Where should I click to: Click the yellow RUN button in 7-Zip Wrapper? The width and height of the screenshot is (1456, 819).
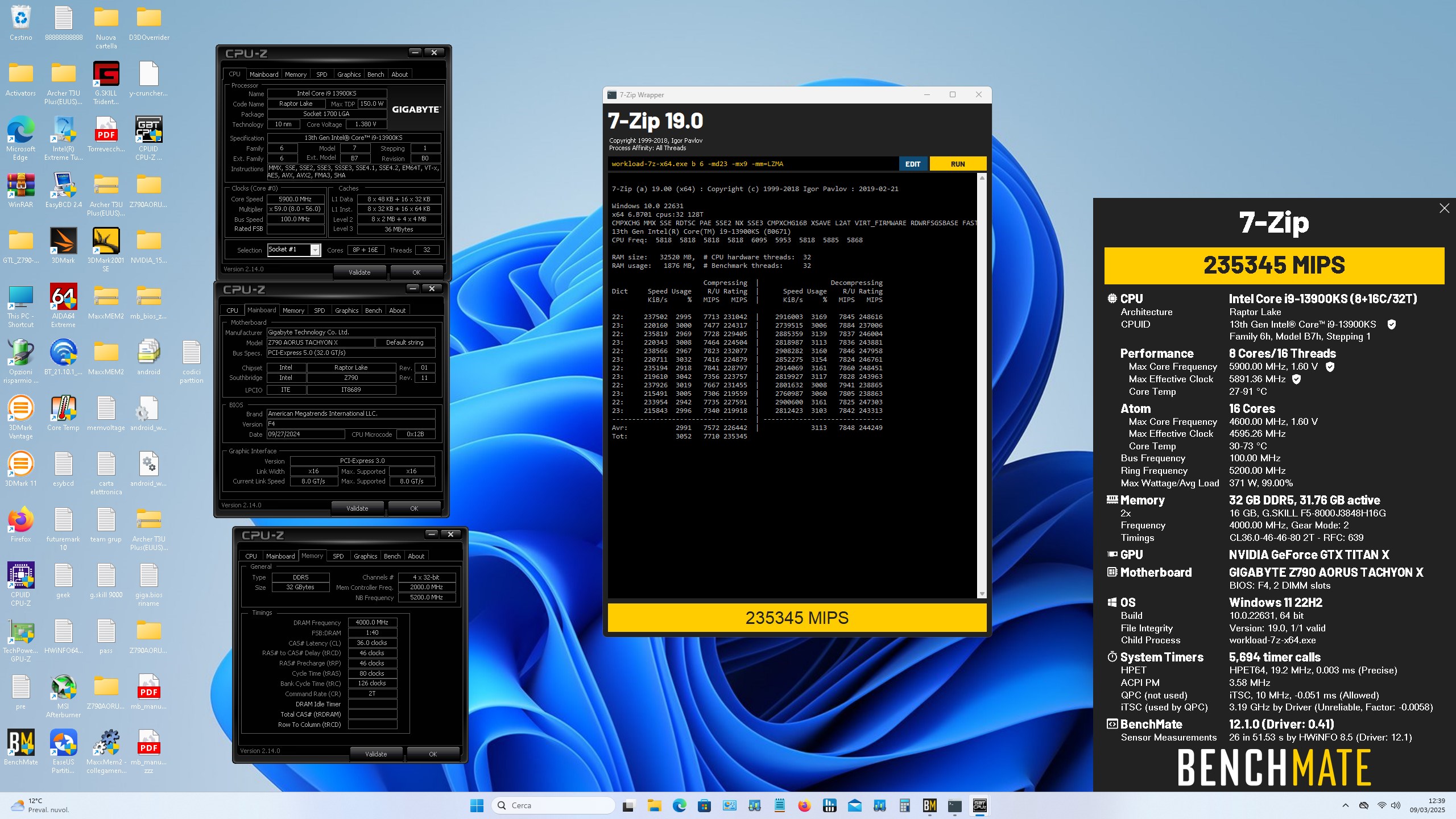click(958, 164)
